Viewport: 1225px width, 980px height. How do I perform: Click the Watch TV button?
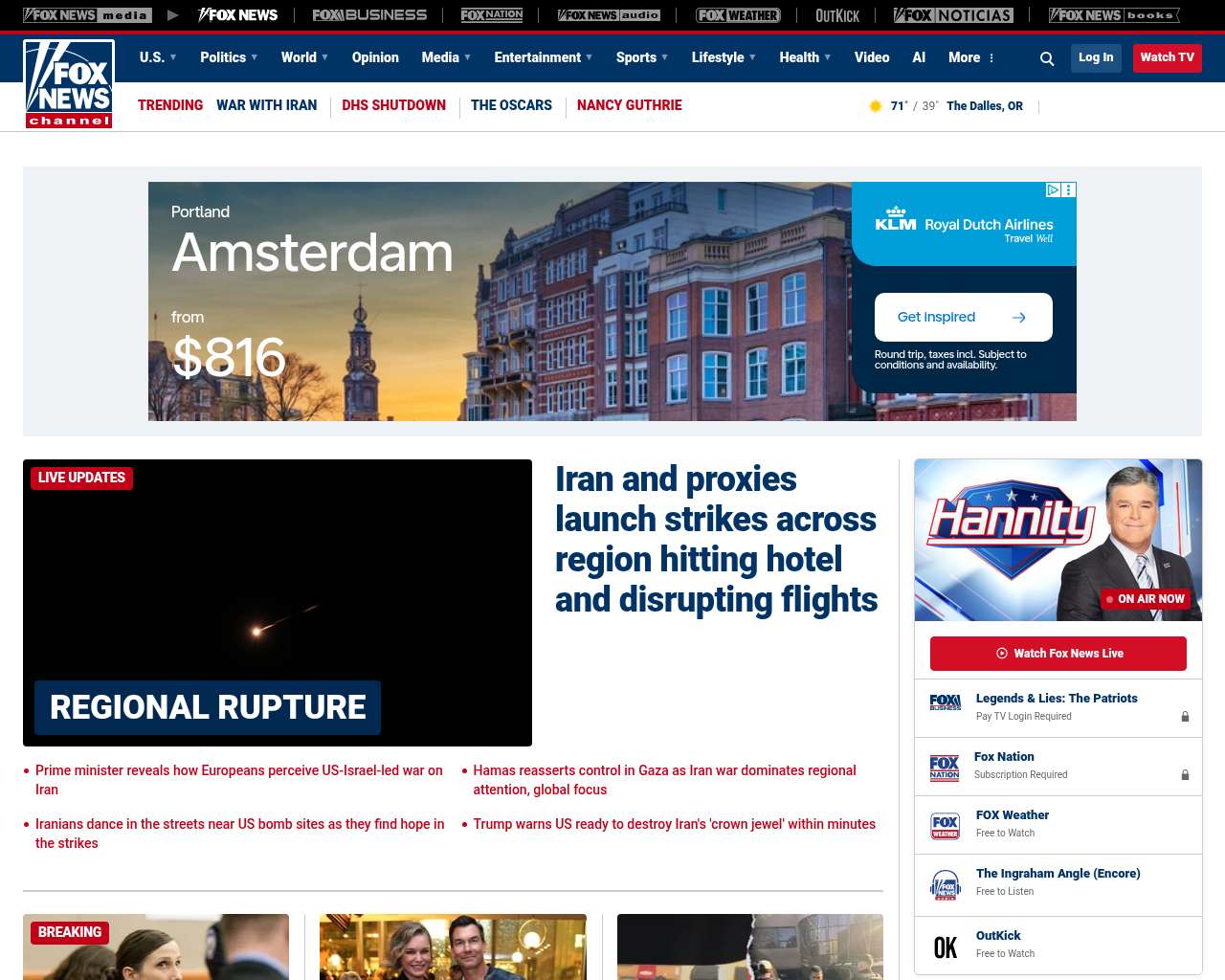[1168, 57]
